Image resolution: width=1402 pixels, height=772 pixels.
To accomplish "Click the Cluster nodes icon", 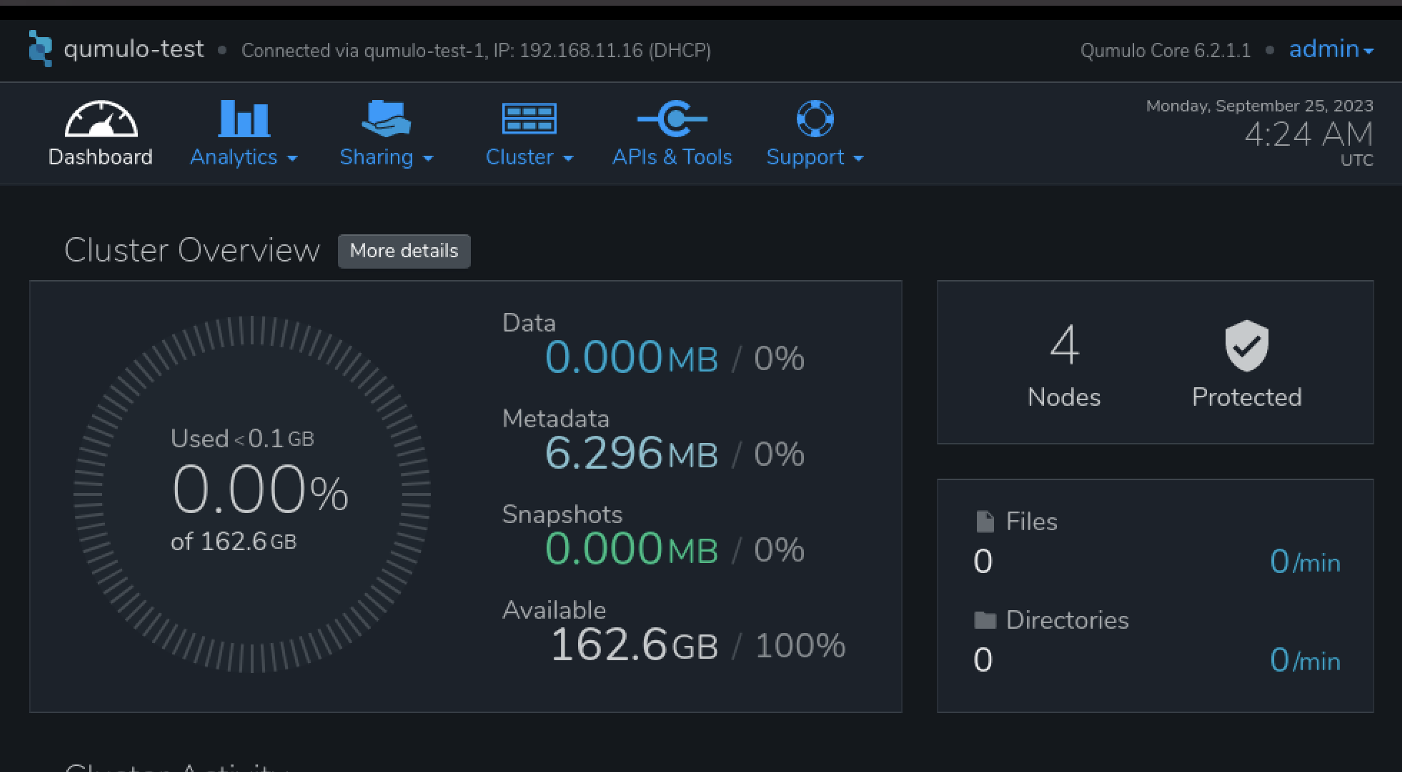I will pos(529,119).
